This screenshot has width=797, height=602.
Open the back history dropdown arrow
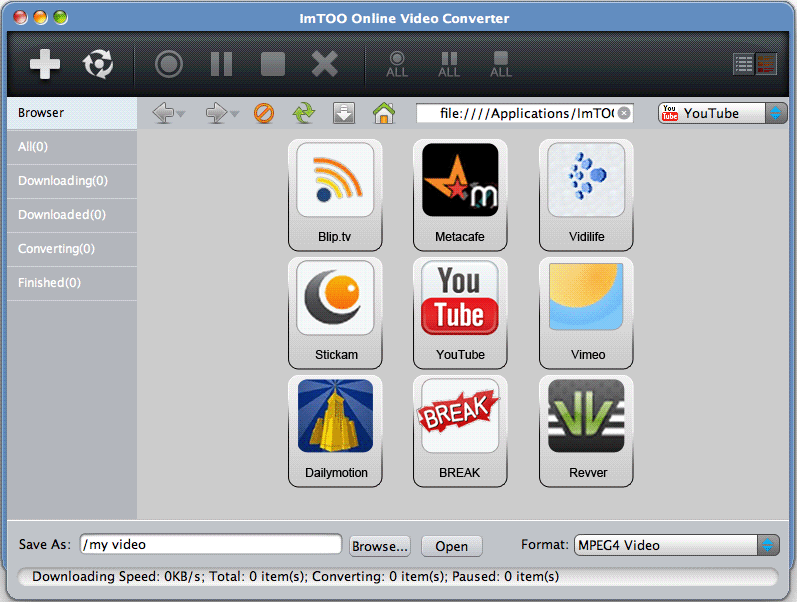tap(181, 114)
